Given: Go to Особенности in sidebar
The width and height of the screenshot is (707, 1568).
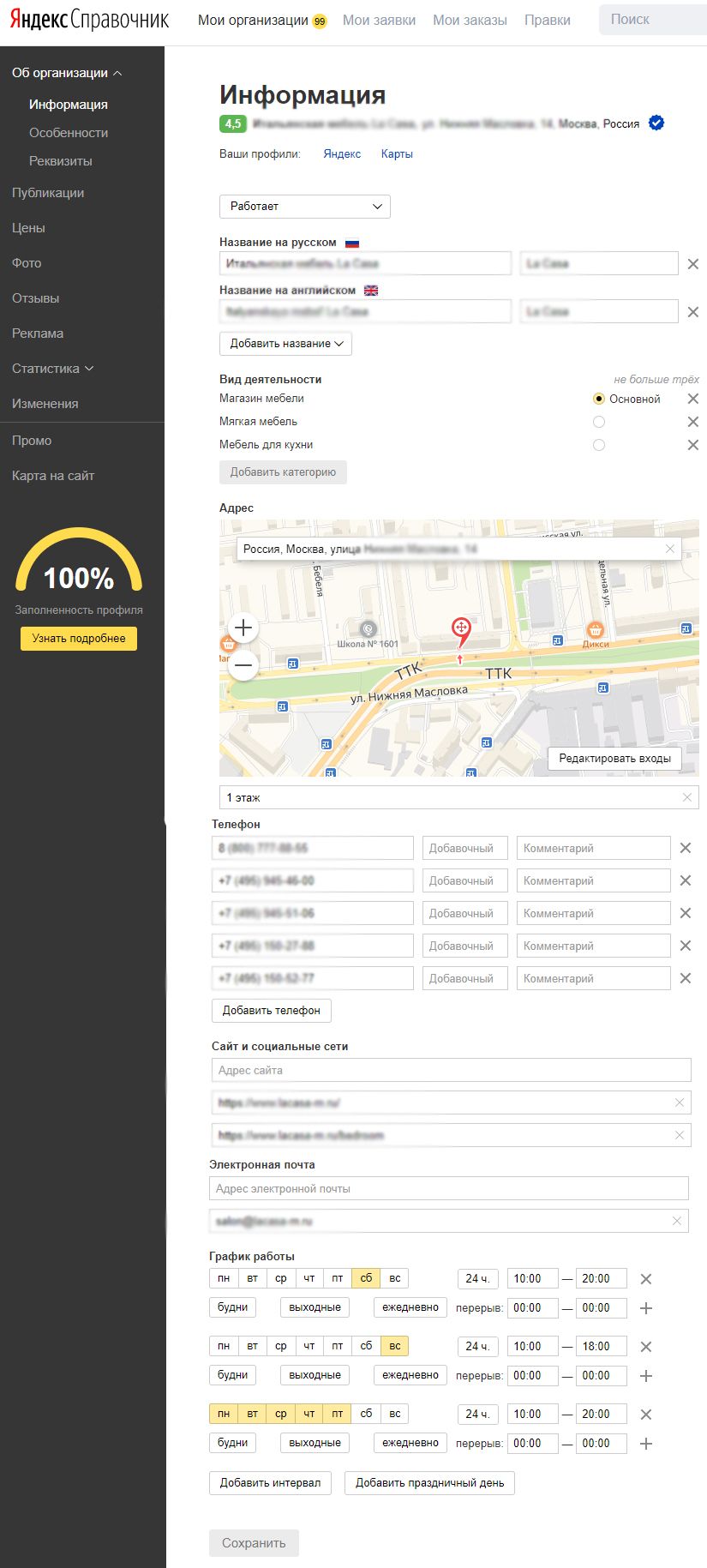Looking at the screenshot, I should (69, 133).
